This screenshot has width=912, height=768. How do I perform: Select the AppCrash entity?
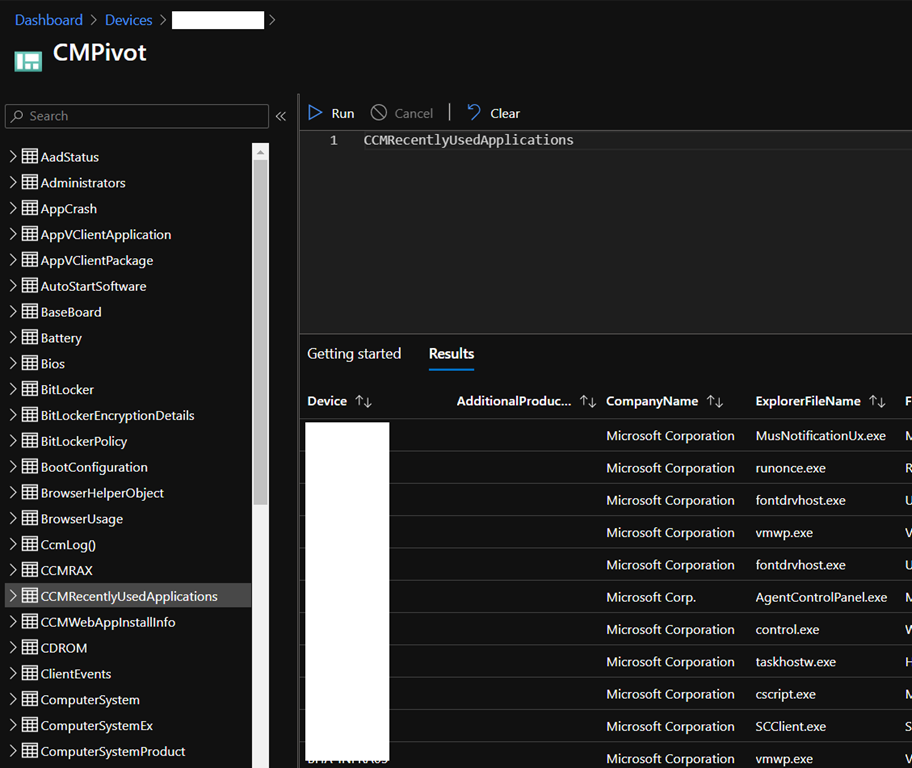point(69,209)
